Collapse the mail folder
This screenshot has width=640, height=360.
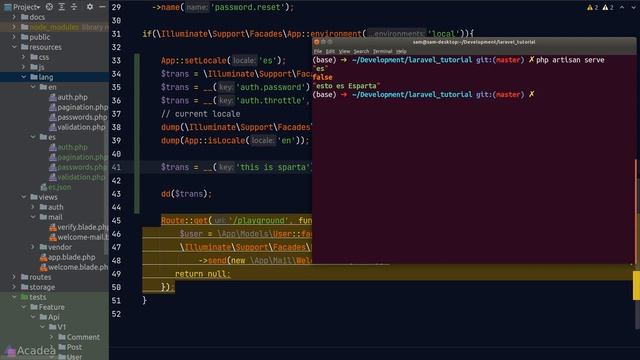tap(33, 217)
